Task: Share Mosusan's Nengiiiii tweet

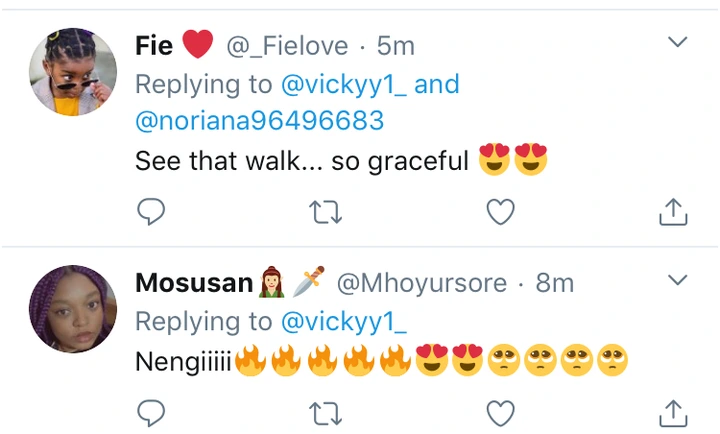Action: [673, 411]
